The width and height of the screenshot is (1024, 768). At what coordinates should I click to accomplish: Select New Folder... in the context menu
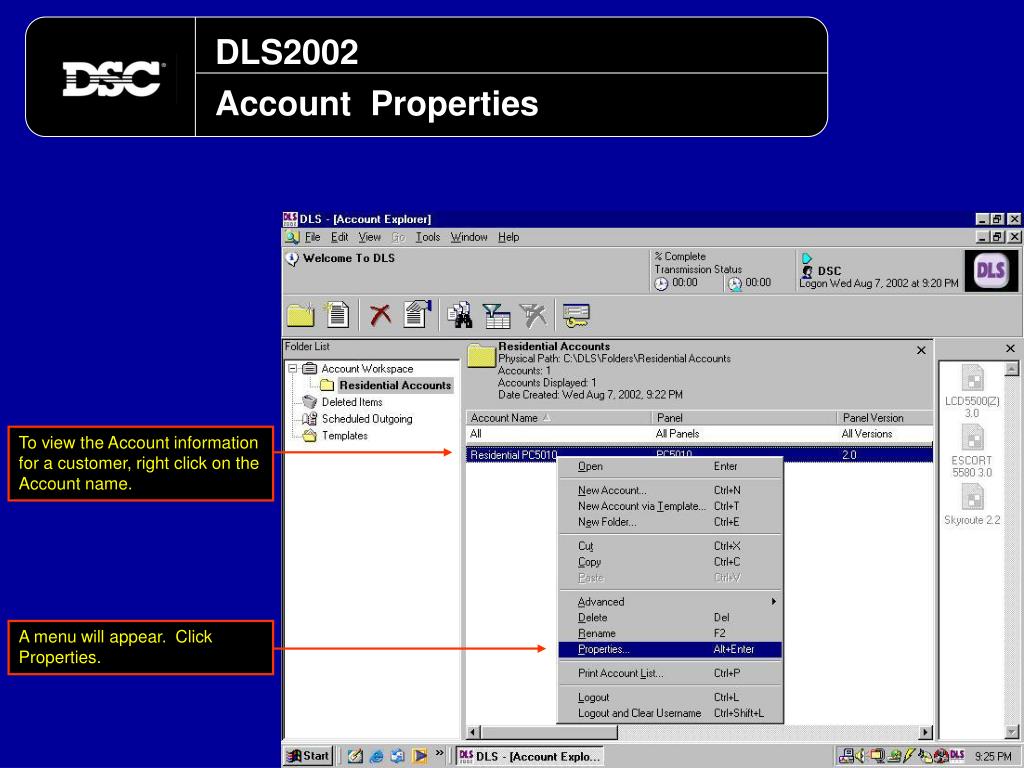pos(671,522)
